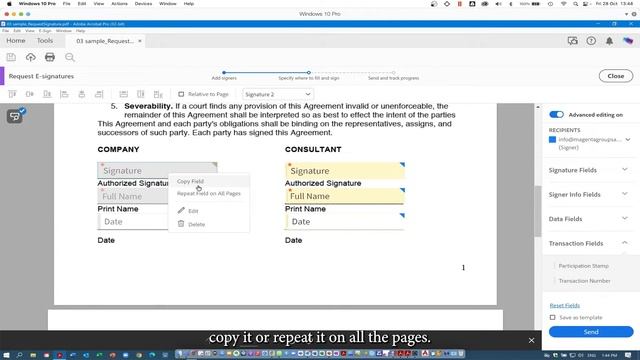Click the Close button for Request E-signatures
This screenshot has width=640, height=360.
(x=616, y=76)
